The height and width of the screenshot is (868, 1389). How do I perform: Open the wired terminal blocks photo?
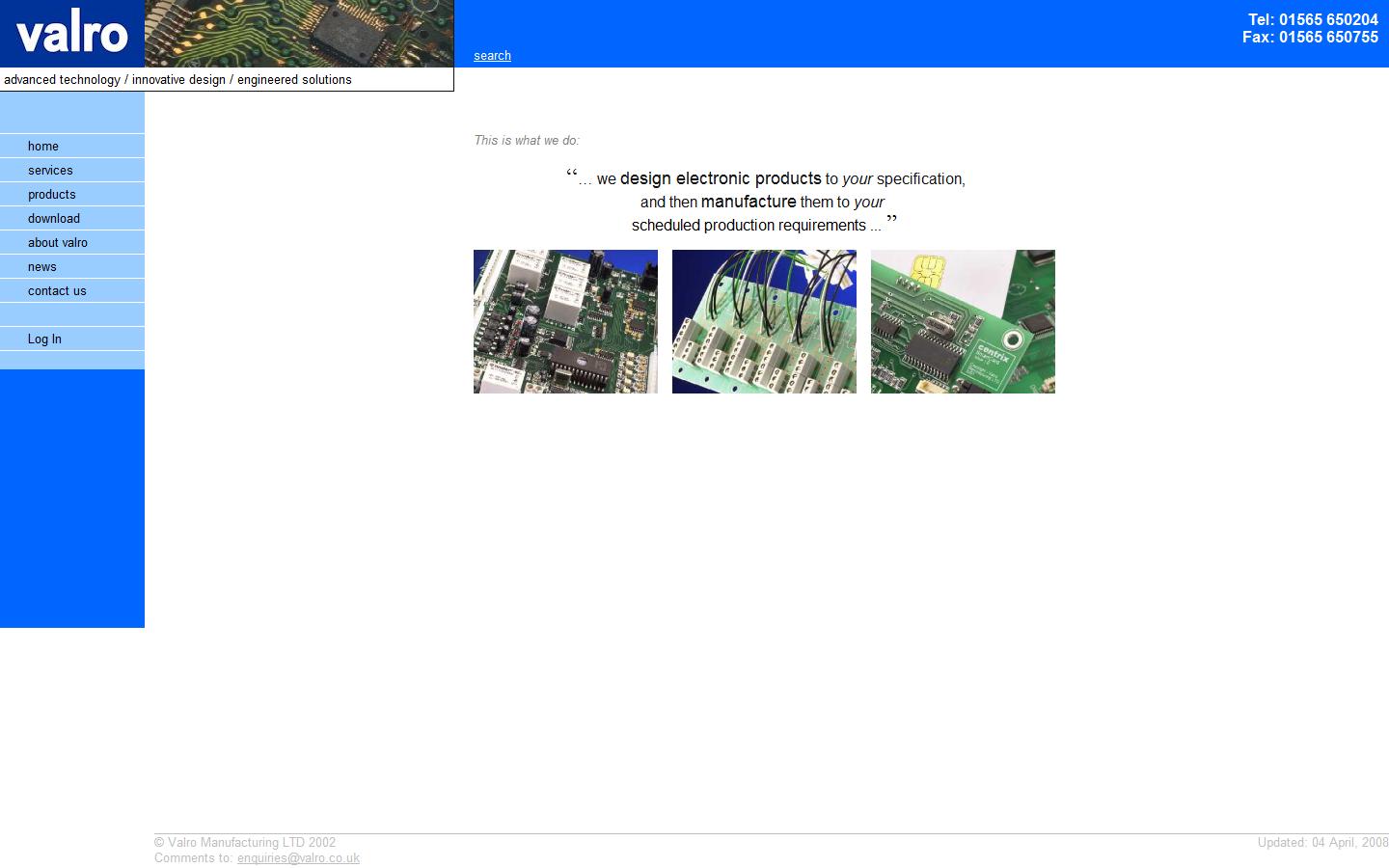click(x=764, y=321)
